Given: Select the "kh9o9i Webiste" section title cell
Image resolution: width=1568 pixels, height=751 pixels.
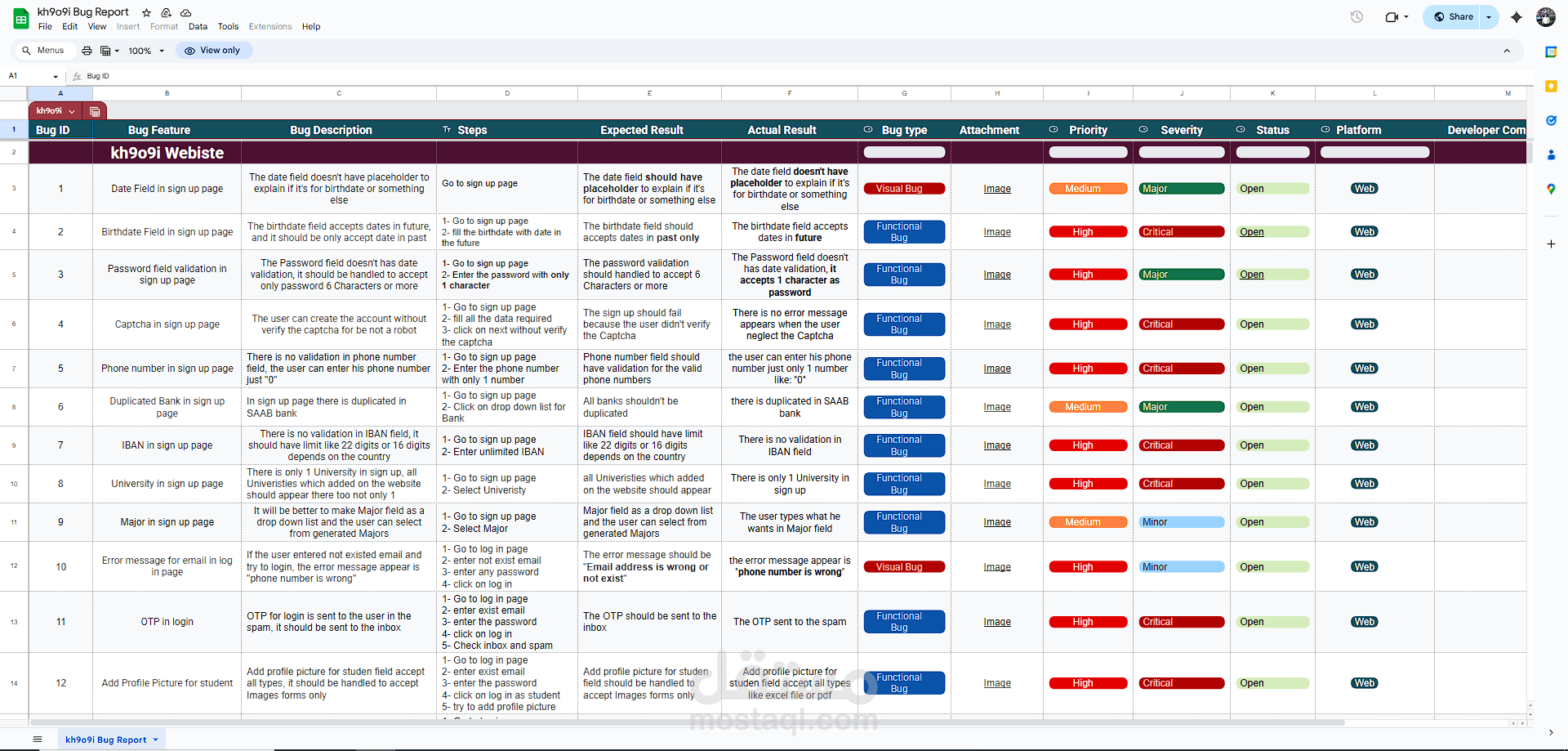Looking at the screenshot, I should point(167,153).
